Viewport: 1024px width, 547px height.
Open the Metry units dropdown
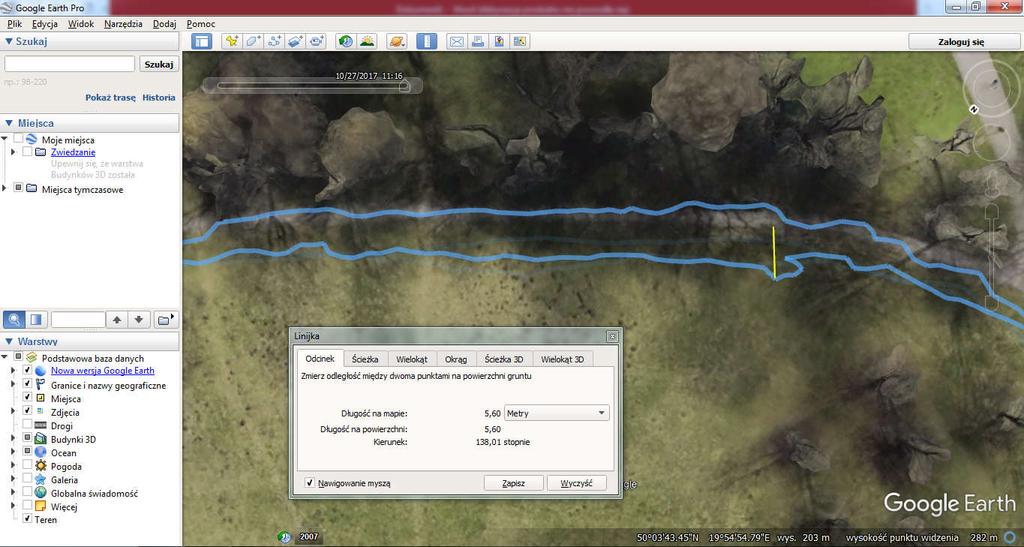pos(556,413)
